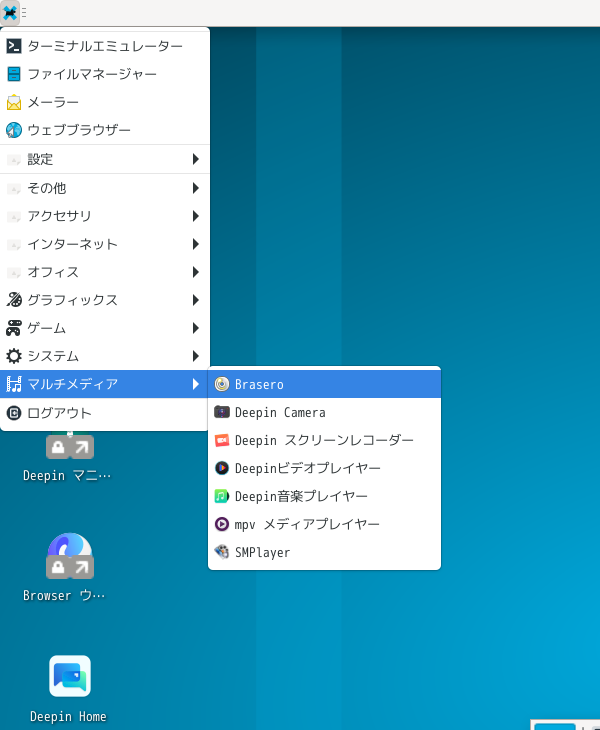This screenshot has width=600, height=730.
Task: Open the その他 menu category
Action: click(x=105, y=188)
